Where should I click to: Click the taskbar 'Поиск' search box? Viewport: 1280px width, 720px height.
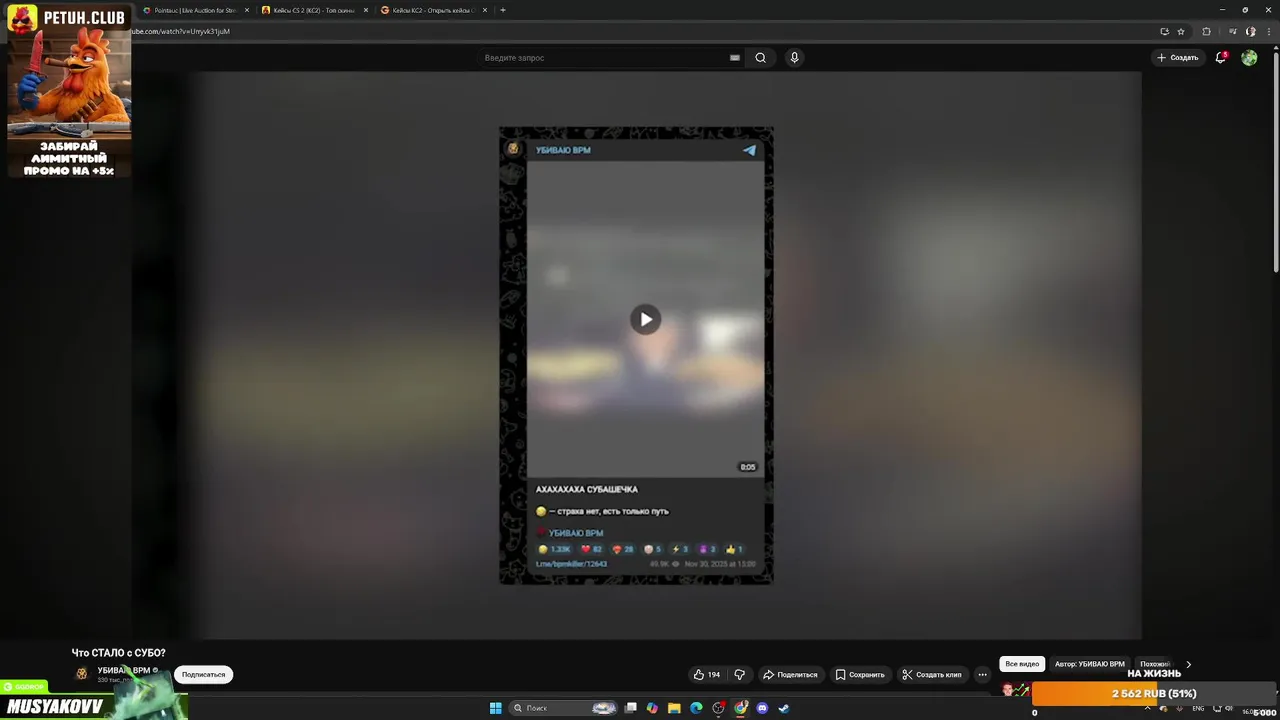point(563,708)
